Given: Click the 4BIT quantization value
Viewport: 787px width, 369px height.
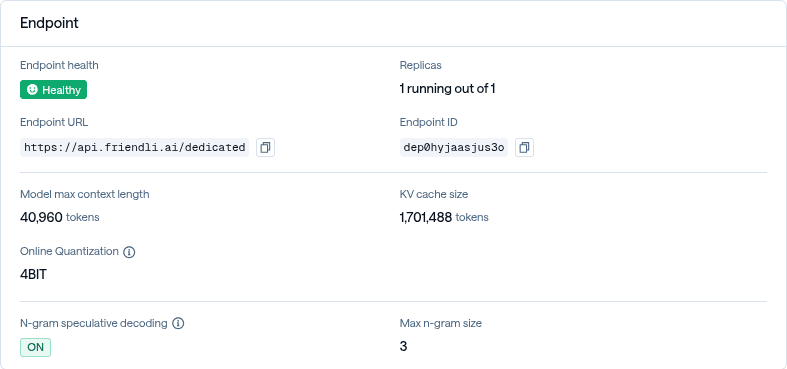Looking at the screenshot, I should coord(33,275).
